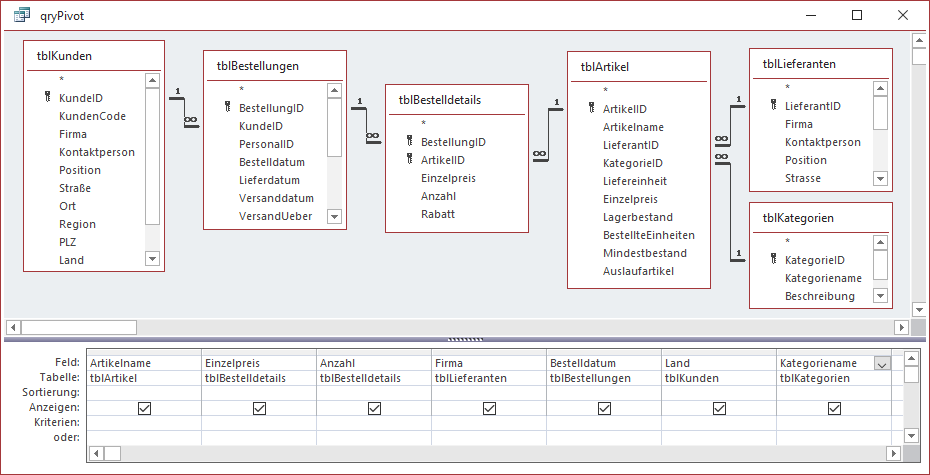Screen dimensions: 930x475
Task: Toggle Anzeigen checkbox in the Firma column
Action: (490, 408)
